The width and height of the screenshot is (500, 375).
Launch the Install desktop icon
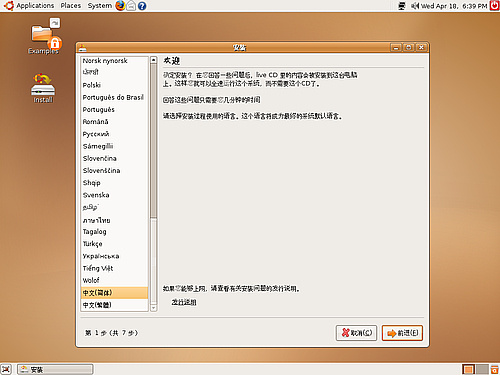pyautogui.click(x=43, y=88)
